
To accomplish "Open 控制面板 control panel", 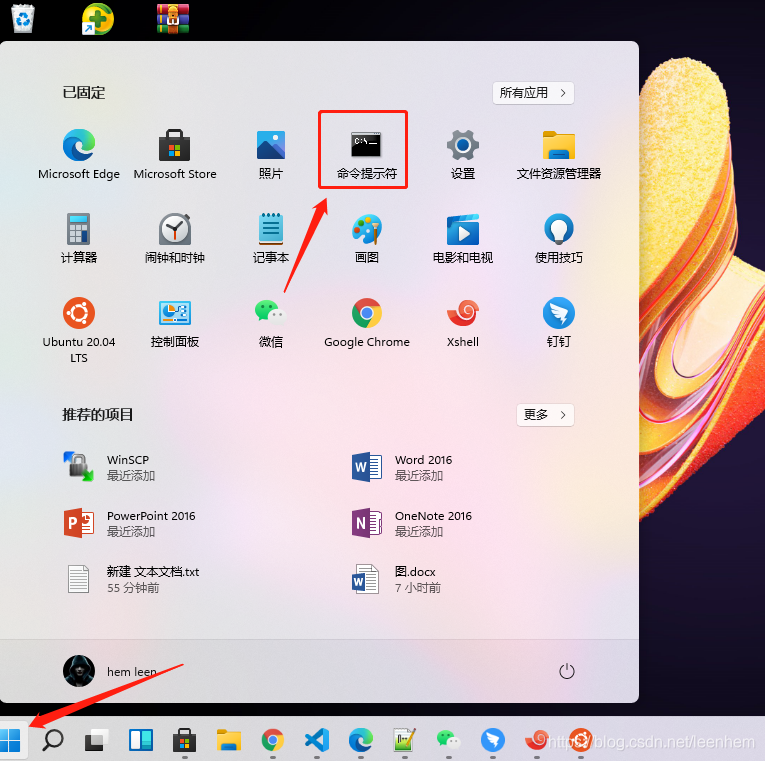I will (x=175, y=322).
